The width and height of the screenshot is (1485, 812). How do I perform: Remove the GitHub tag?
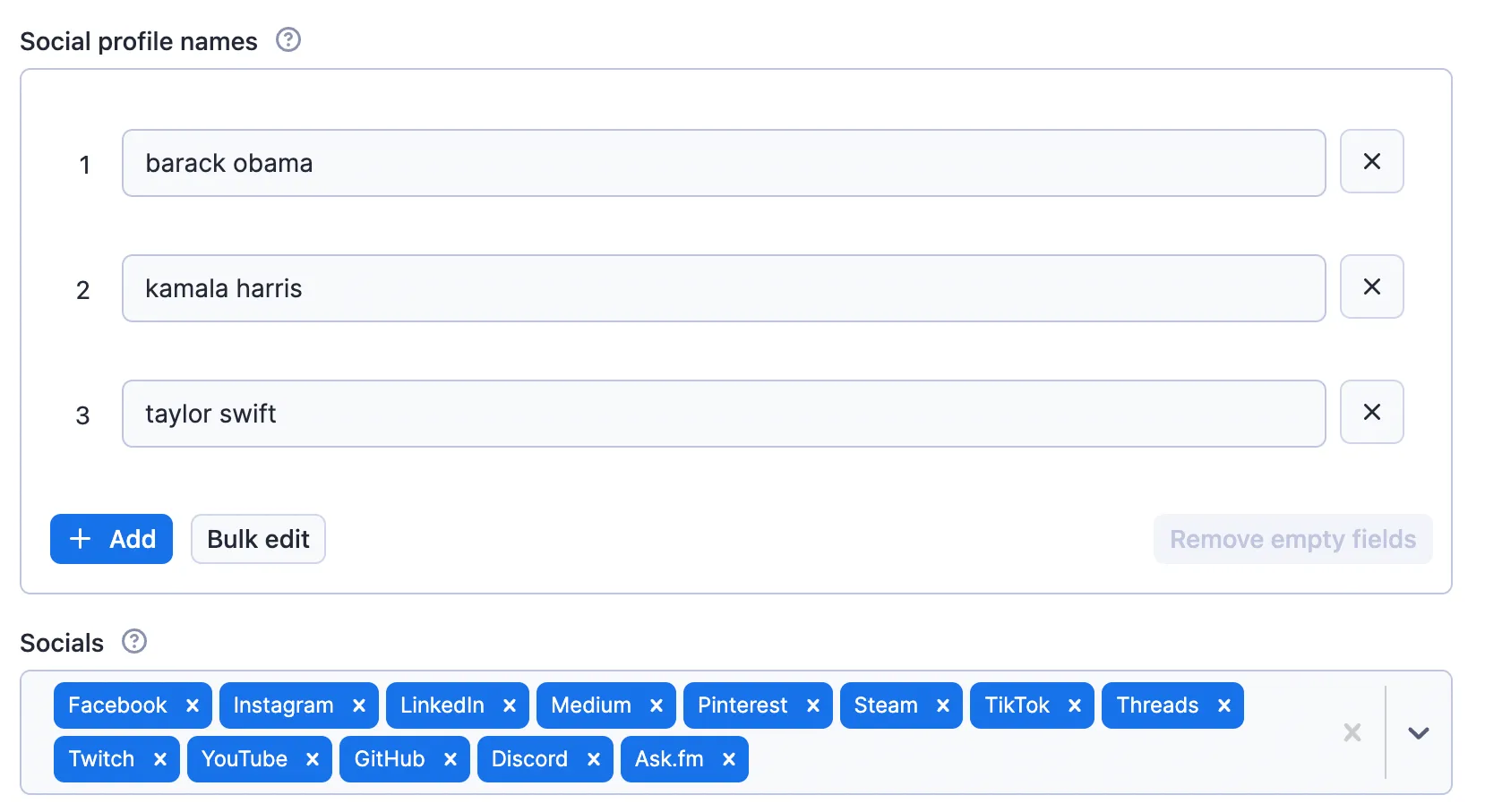tap(451, 759)
